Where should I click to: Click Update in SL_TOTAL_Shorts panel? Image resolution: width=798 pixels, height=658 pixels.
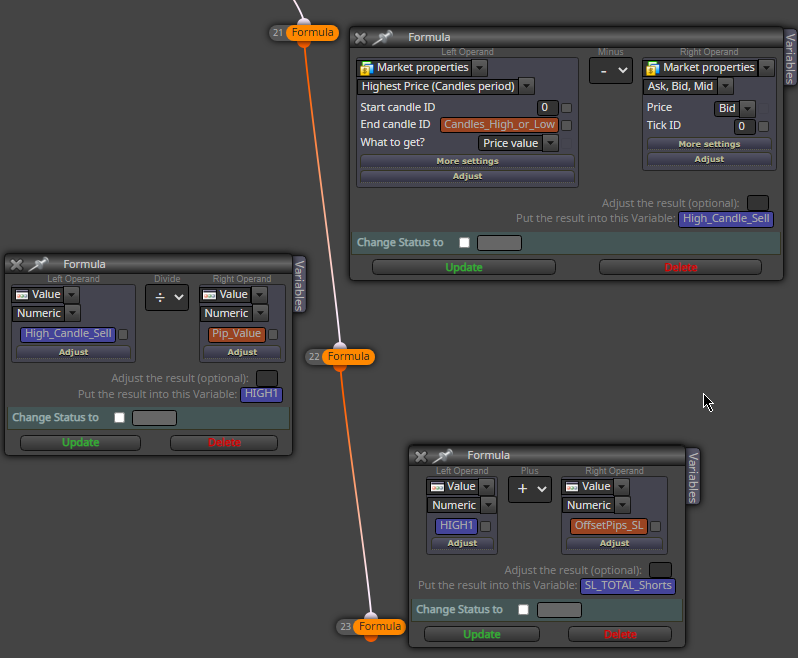pos(481,634)
